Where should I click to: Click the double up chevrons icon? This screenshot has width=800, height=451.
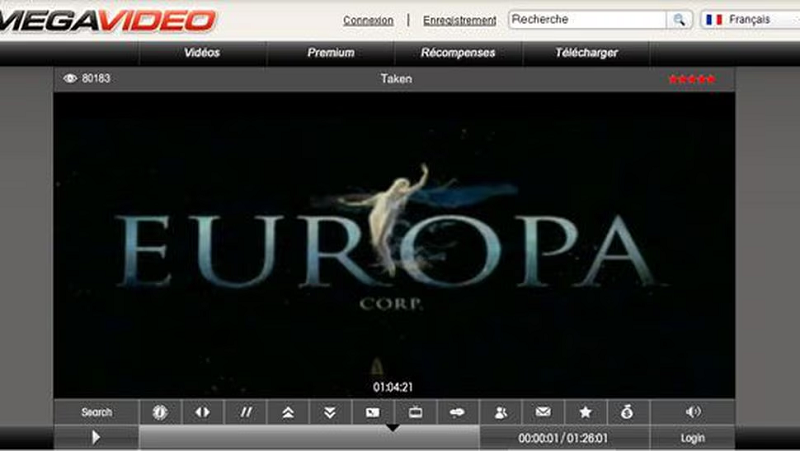[x=287, y=412]
